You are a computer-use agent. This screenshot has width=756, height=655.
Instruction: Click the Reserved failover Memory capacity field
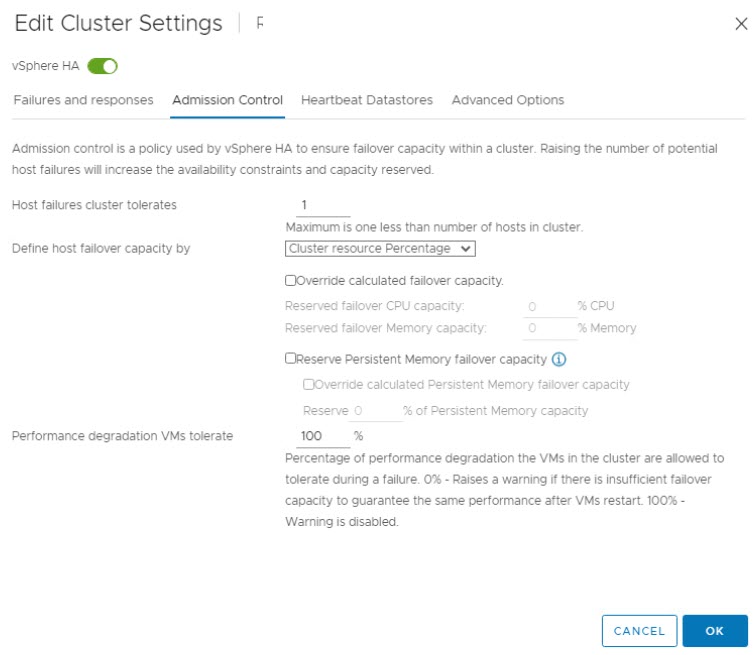click(x=550, y=328)
